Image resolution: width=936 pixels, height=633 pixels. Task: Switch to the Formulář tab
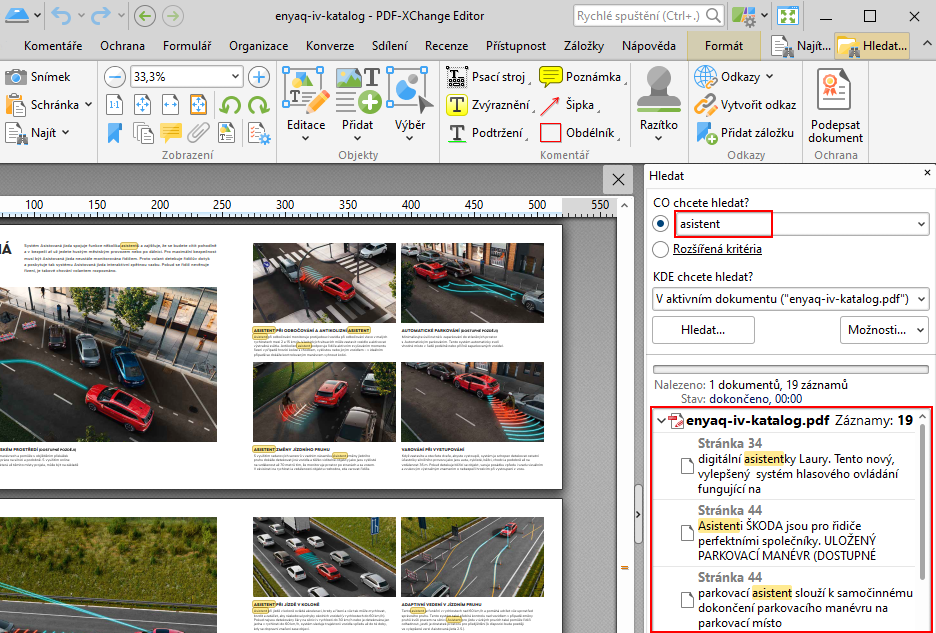[187, 46]
